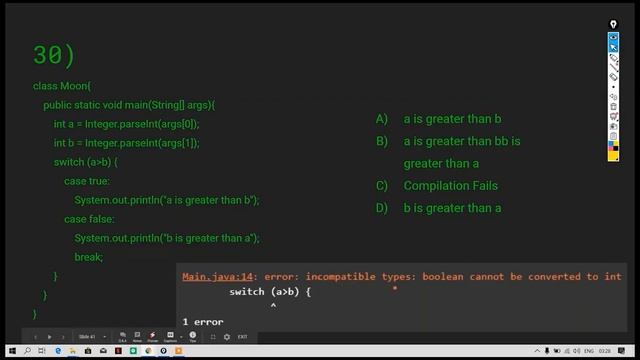The height and width of the screenshot is (360, 640).
Task: Click the system clock in the taskbar
Action: 604,351
